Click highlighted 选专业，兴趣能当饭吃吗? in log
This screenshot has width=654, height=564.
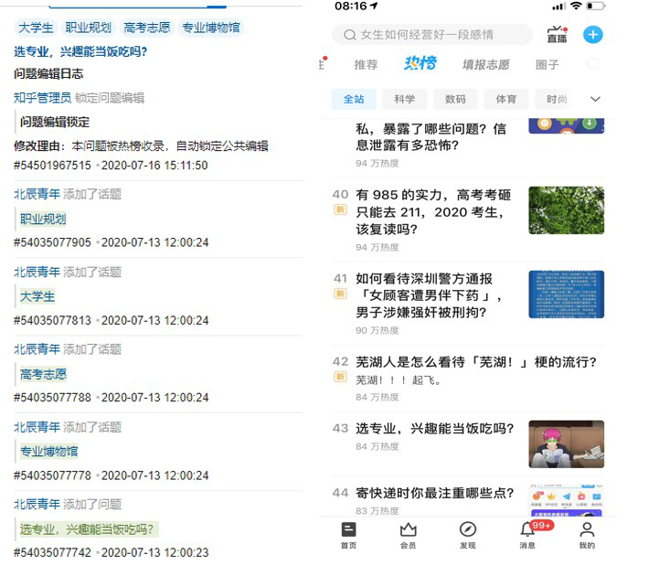87,529
